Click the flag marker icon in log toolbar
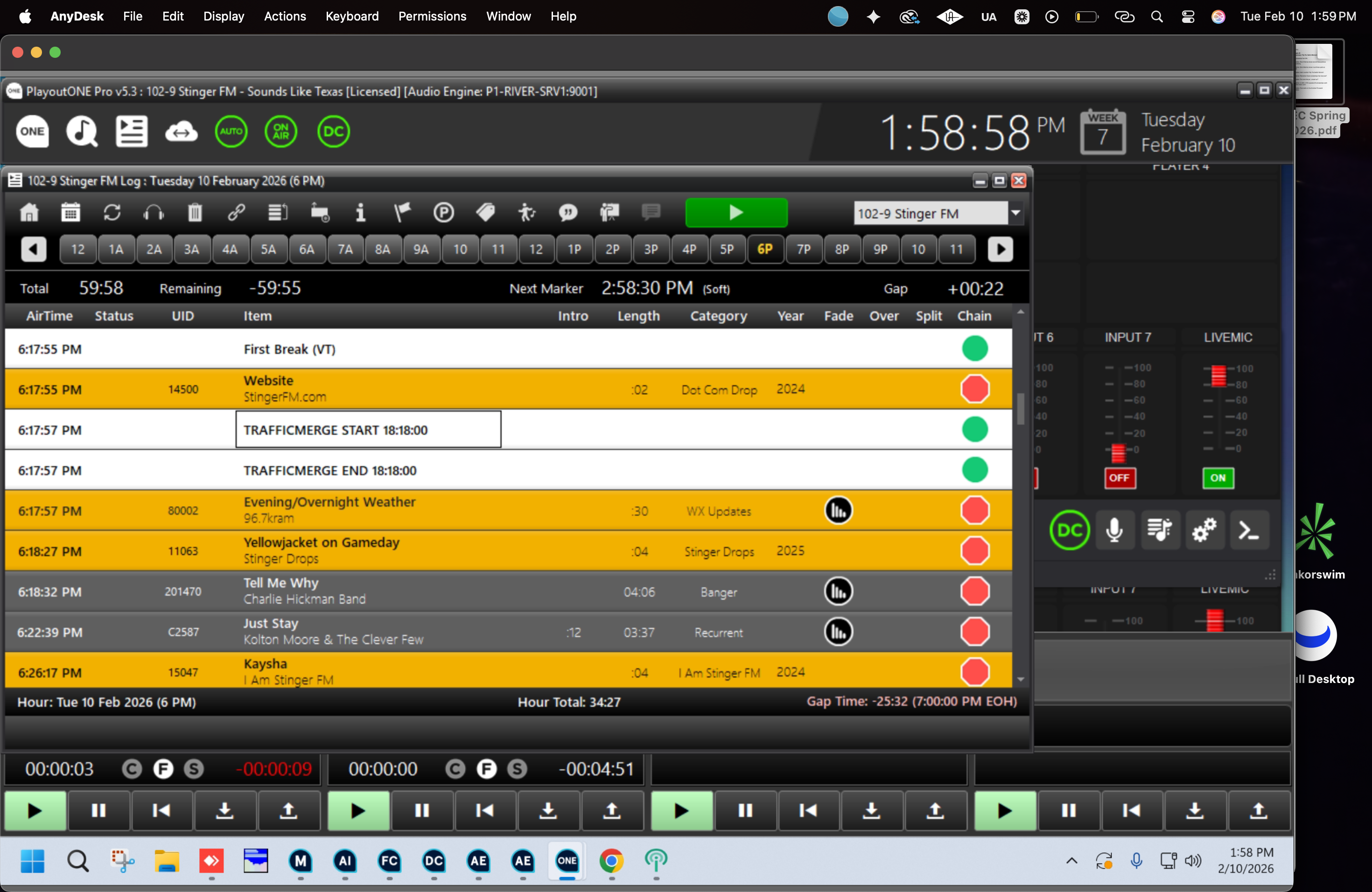1372x892 pixels. [402, 213]
